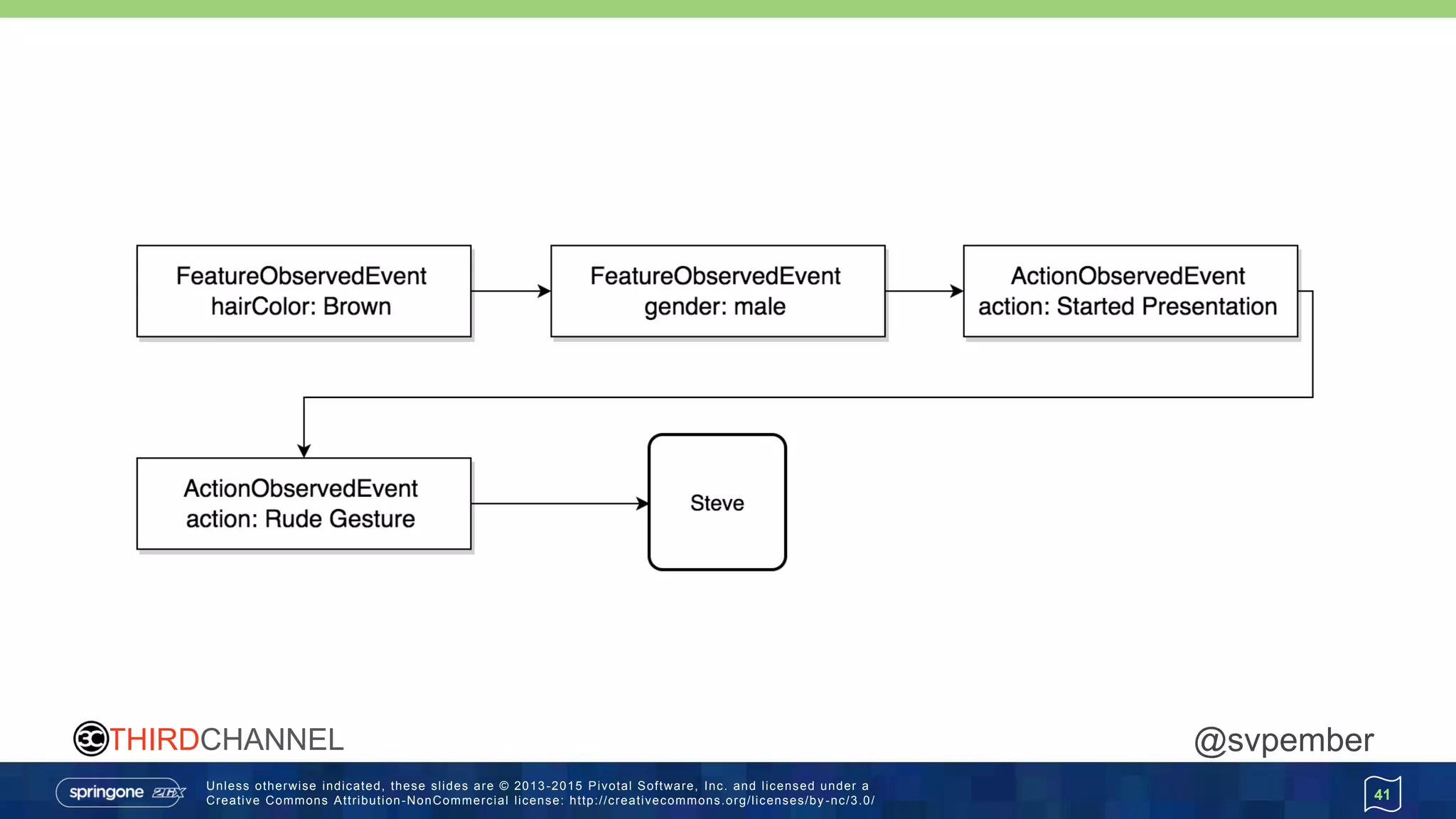This screenshot has height=819, width=1456.
Task: Click the Pivotal Software, Inc. footer text
Action: pos(657,786)
